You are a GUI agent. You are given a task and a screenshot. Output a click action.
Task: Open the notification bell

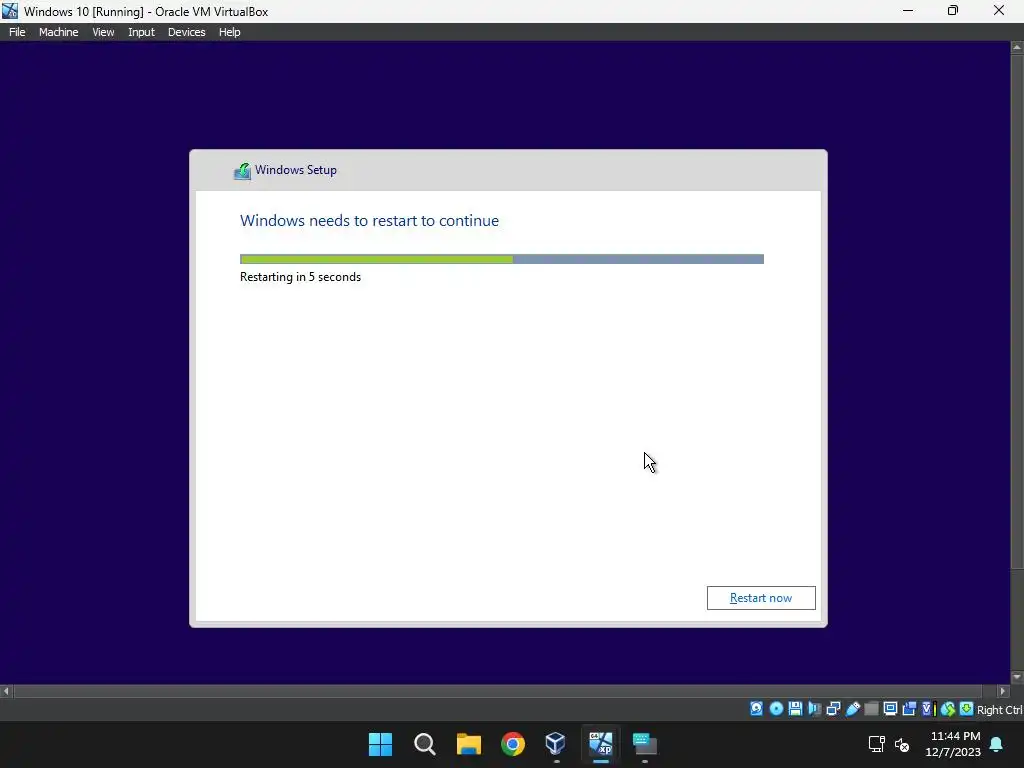997,744
